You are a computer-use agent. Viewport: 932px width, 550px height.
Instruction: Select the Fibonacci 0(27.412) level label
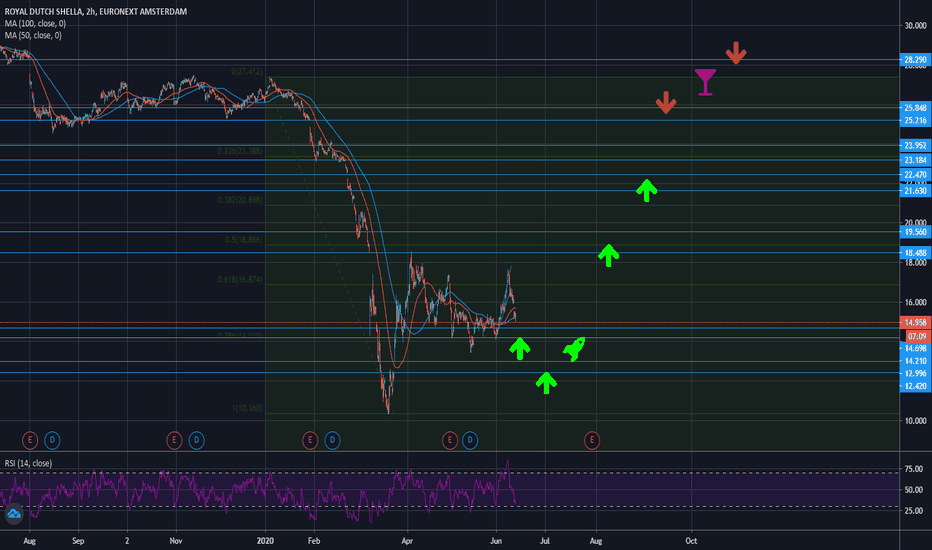coord(246,71)
